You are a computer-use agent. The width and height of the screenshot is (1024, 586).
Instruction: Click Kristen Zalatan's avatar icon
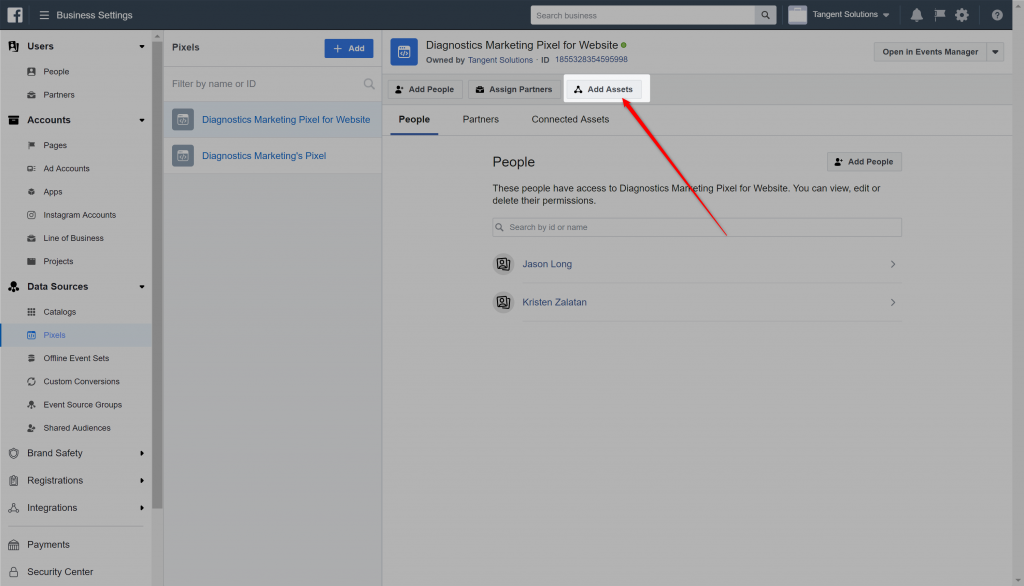504,302
